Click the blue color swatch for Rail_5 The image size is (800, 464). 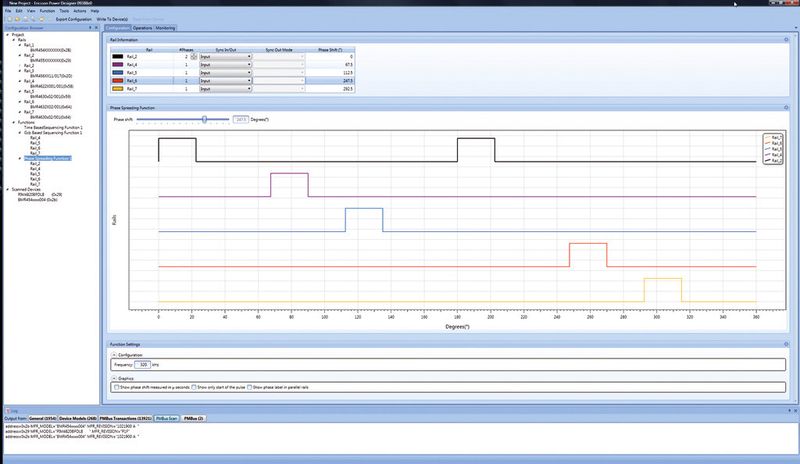tap(118, 72)
